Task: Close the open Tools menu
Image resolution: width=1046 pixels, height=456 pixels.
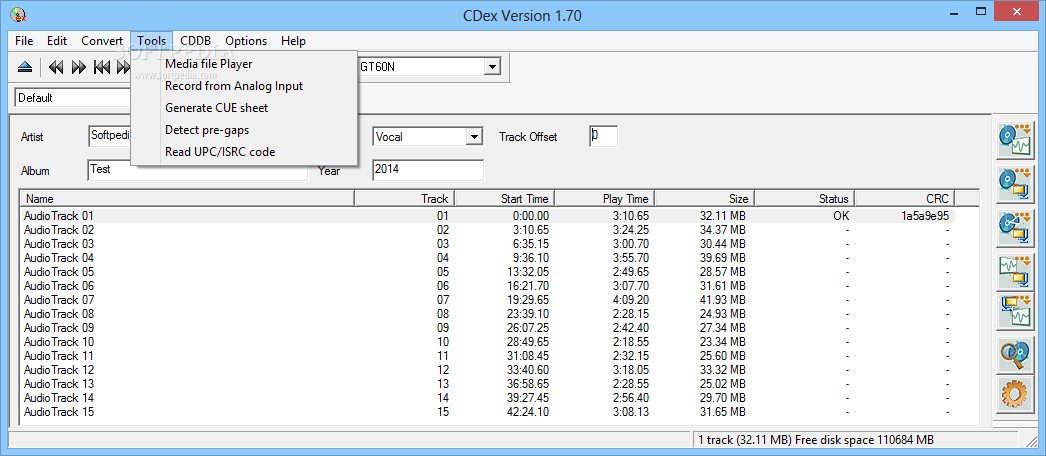Action: pyautogui.click(x=151, y=41)
